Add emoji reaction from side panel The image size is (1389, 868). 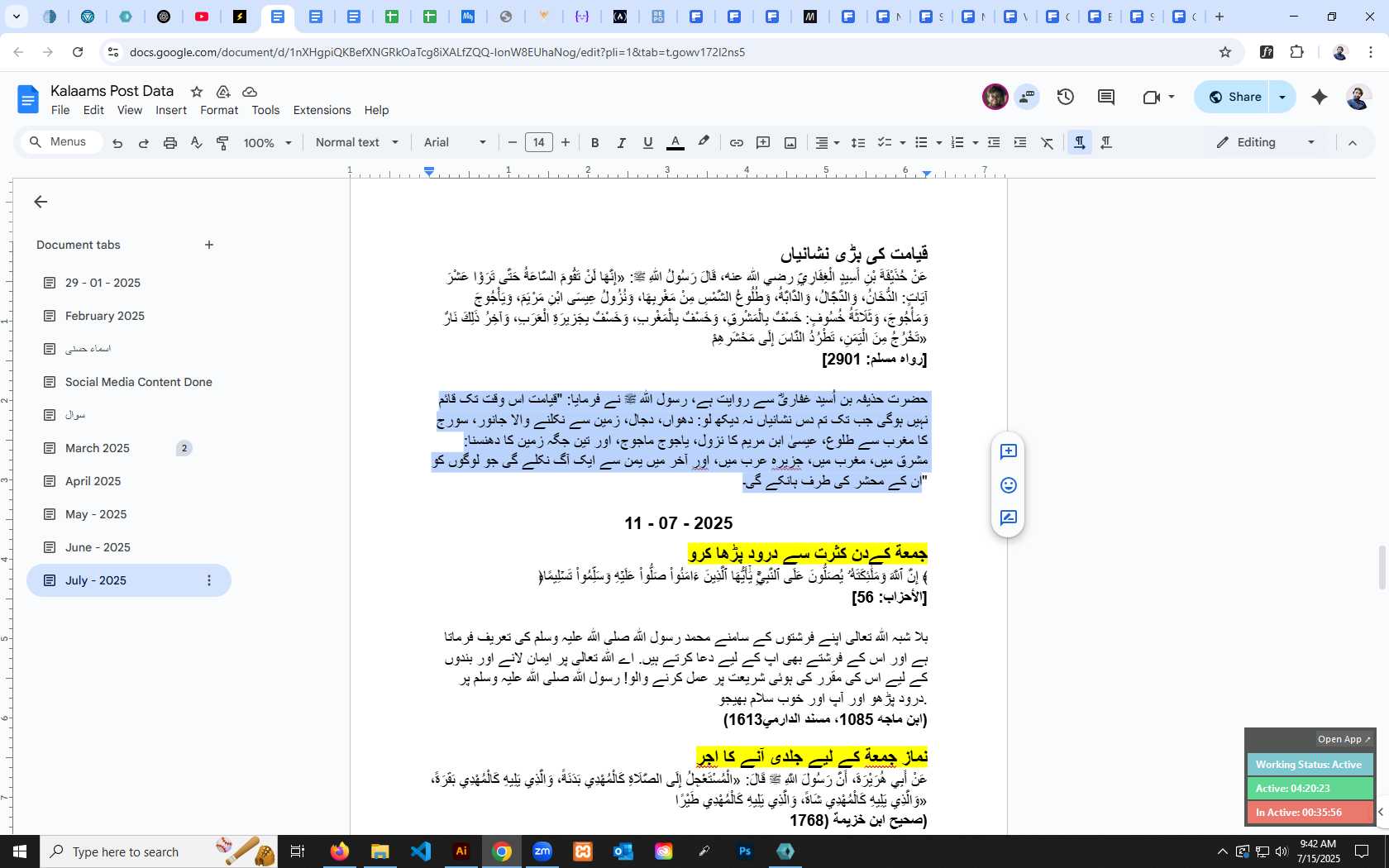tap(1008, 485)
